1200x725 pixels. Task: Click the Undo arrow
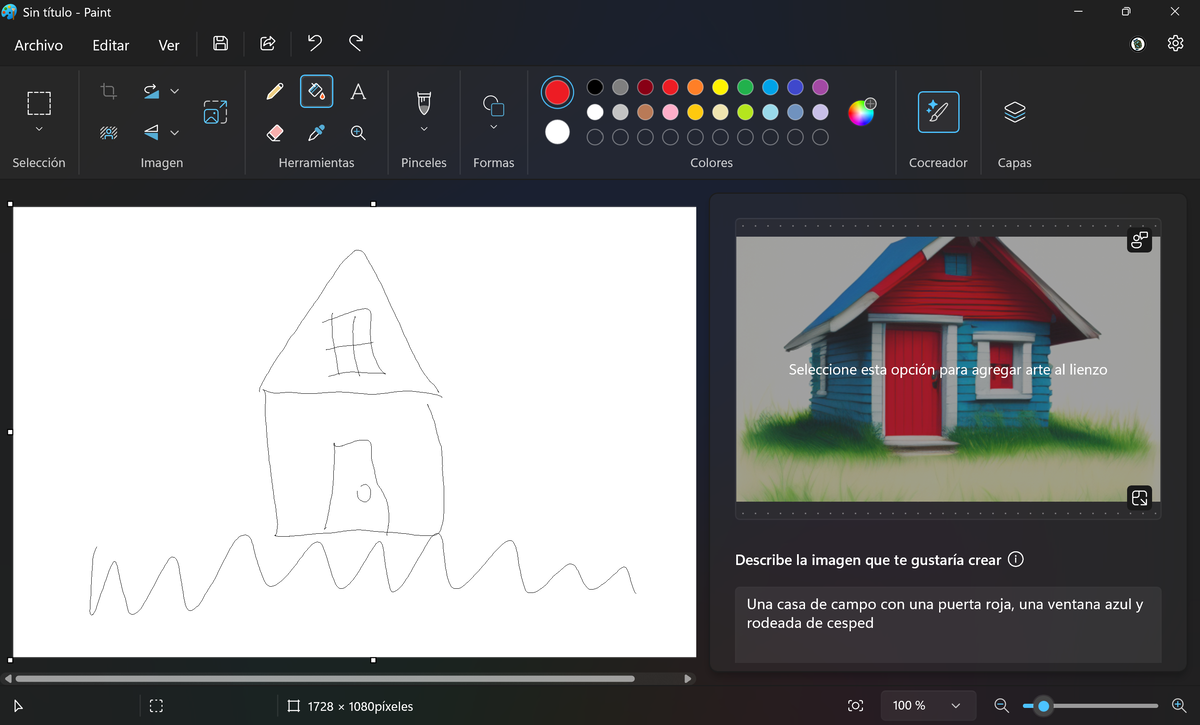pos(314,44)
